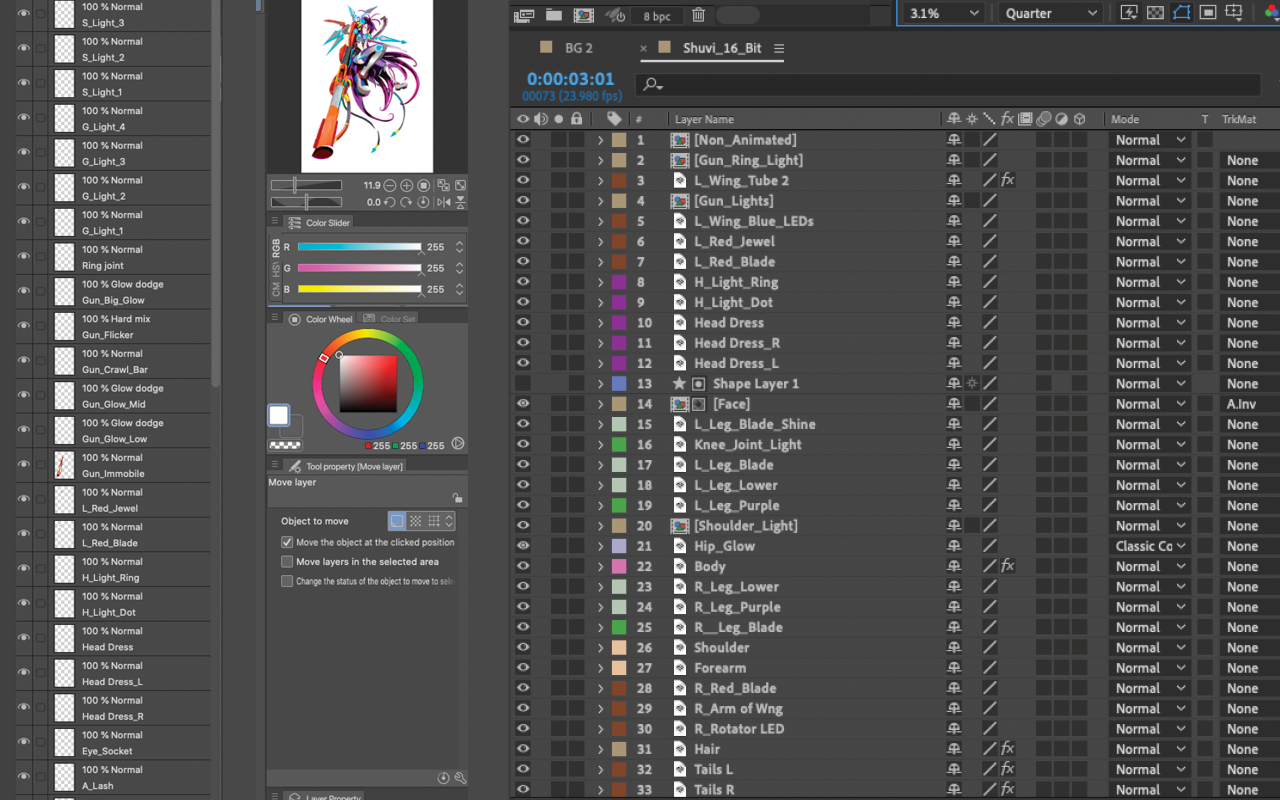This screenshot has width=1280, height=800.
Task: Create a new folder in project panel
Action: [553, 15]
